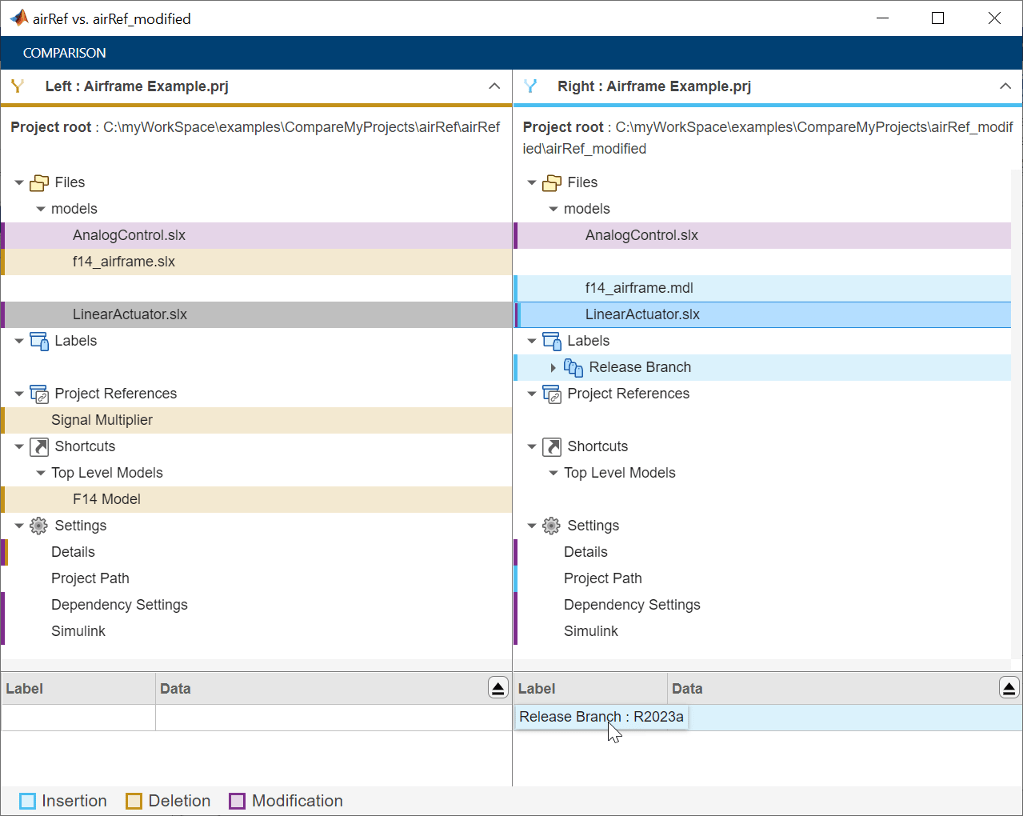Collapse the models folder in left tree

pos(41,209)
